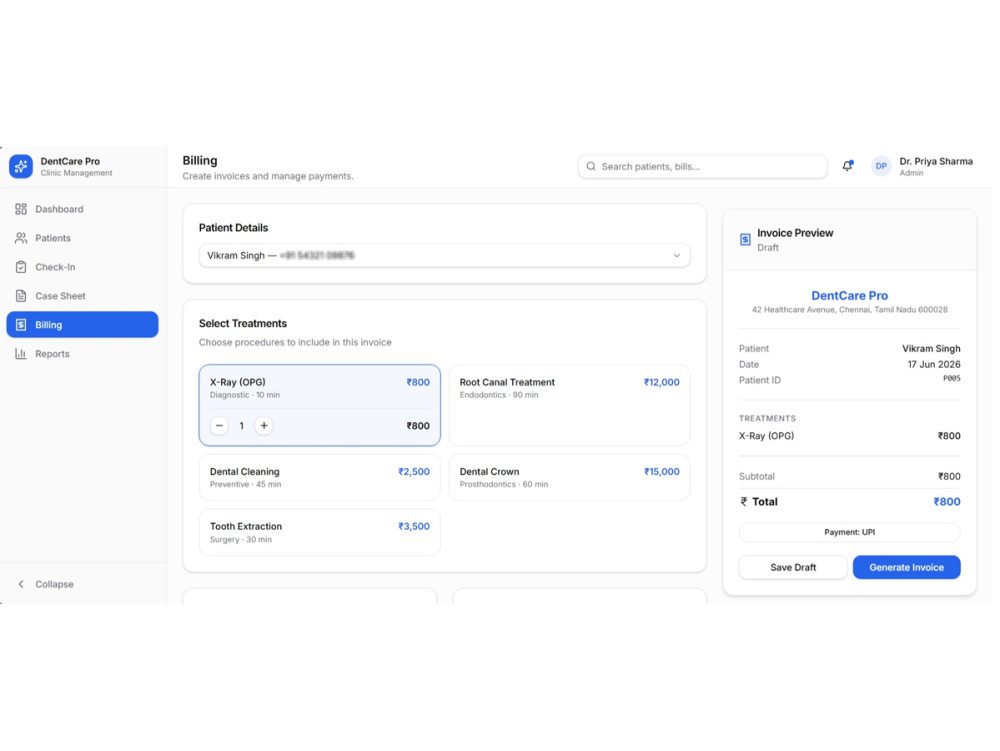Click the clinic address line
The image size is (1000, 751).
pos(849,310)
